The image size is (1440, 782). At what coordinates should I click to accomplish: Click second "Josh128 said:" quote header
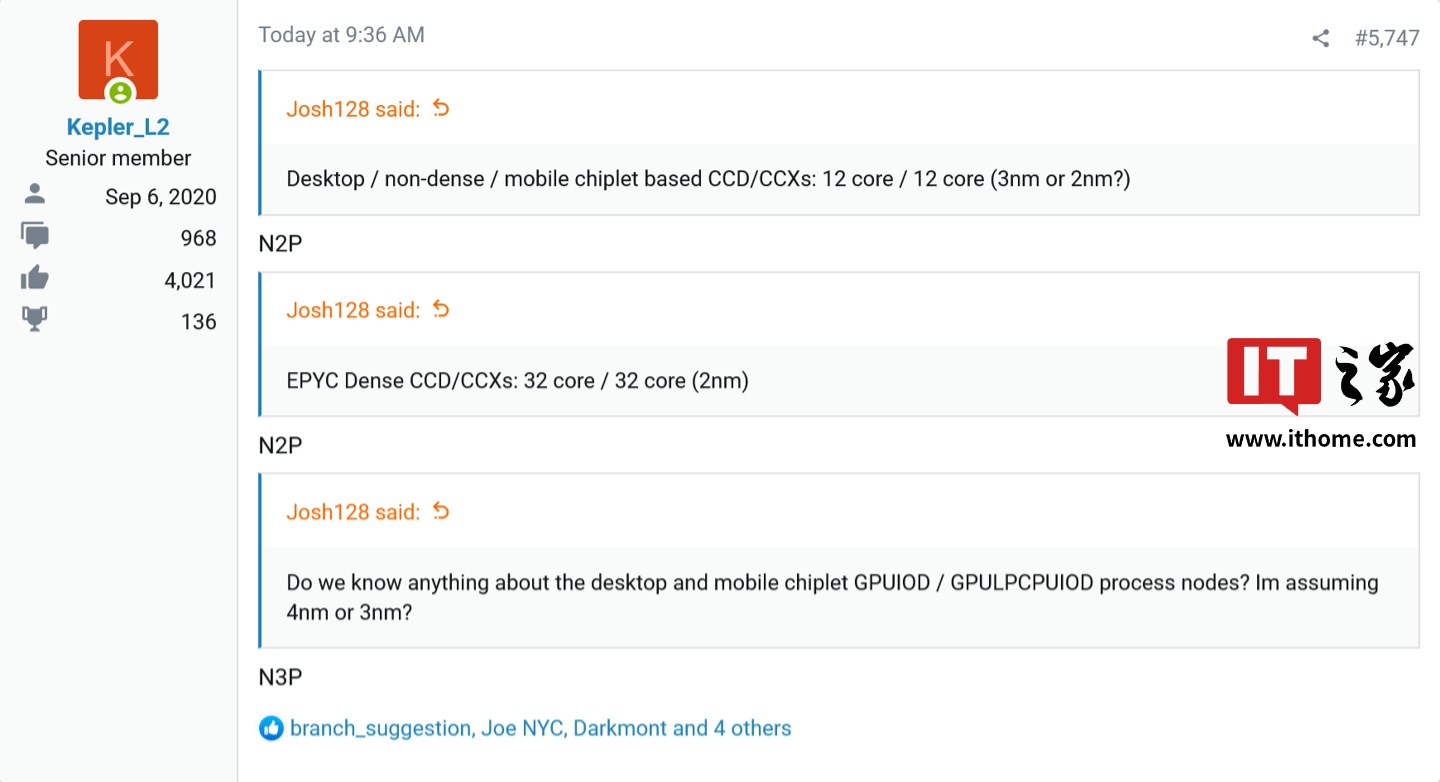click(353, 310)
